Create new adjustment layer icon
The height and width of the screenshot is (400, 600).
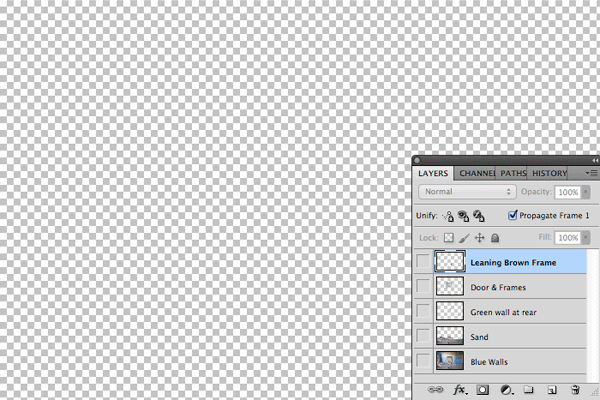(507, 390)
